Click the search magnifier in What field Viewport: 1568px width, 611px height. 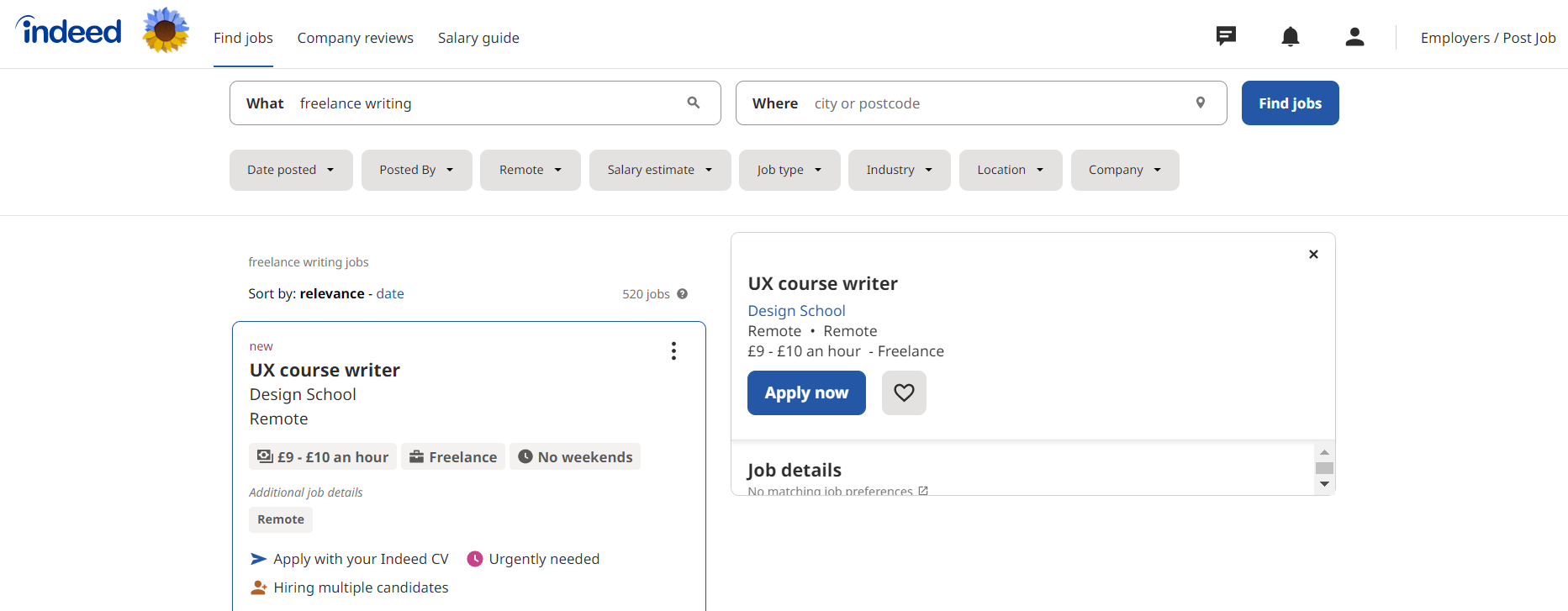pos(694,103)
